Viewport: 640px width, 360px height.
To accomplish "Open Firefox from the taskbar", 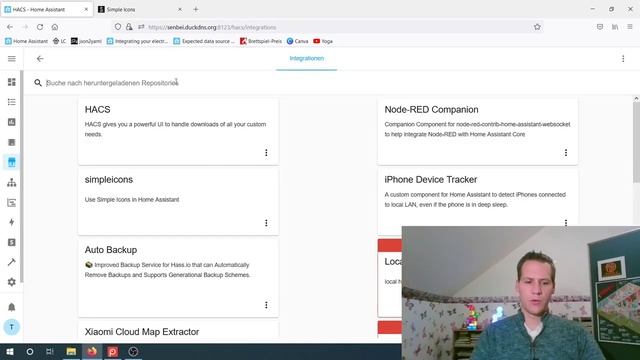I will (92, 351).
